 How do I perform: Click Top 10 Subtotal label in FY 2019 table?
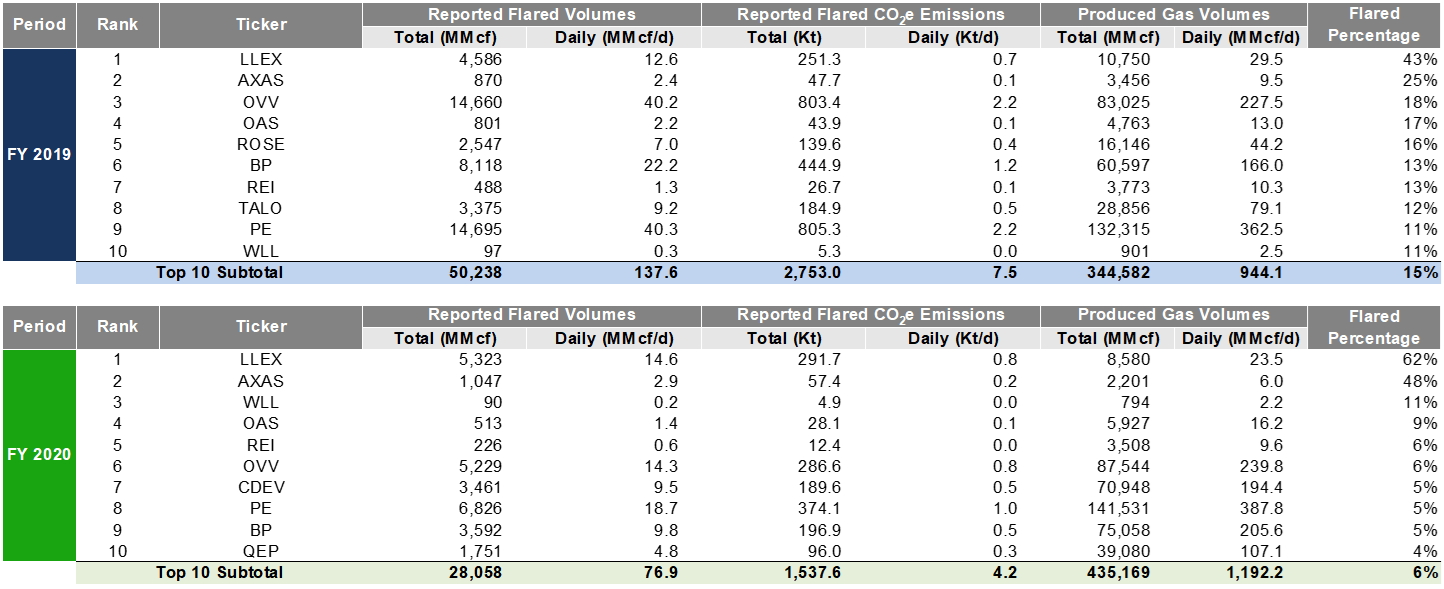(219, 272)
